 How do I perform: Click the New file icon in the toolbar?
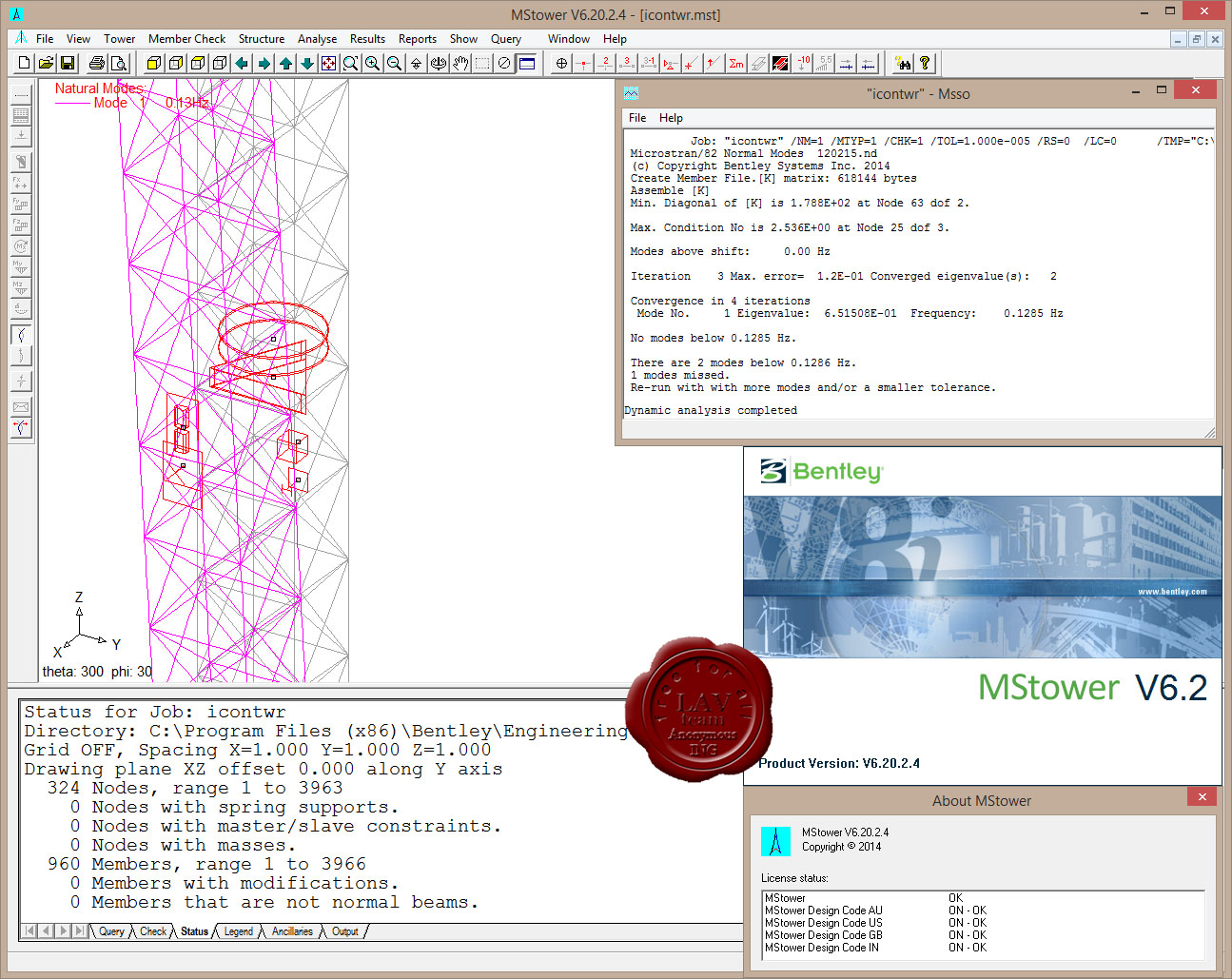point(24,63)
